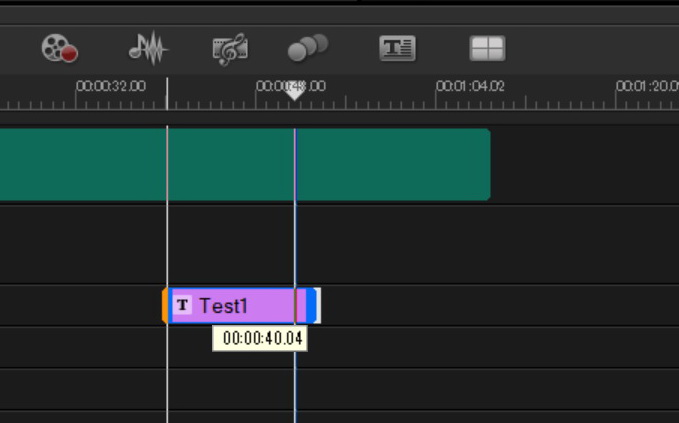This screenshot has width=679, height=423.
Task: Open the Sound Mixer waveform icon
Action: 148,48
